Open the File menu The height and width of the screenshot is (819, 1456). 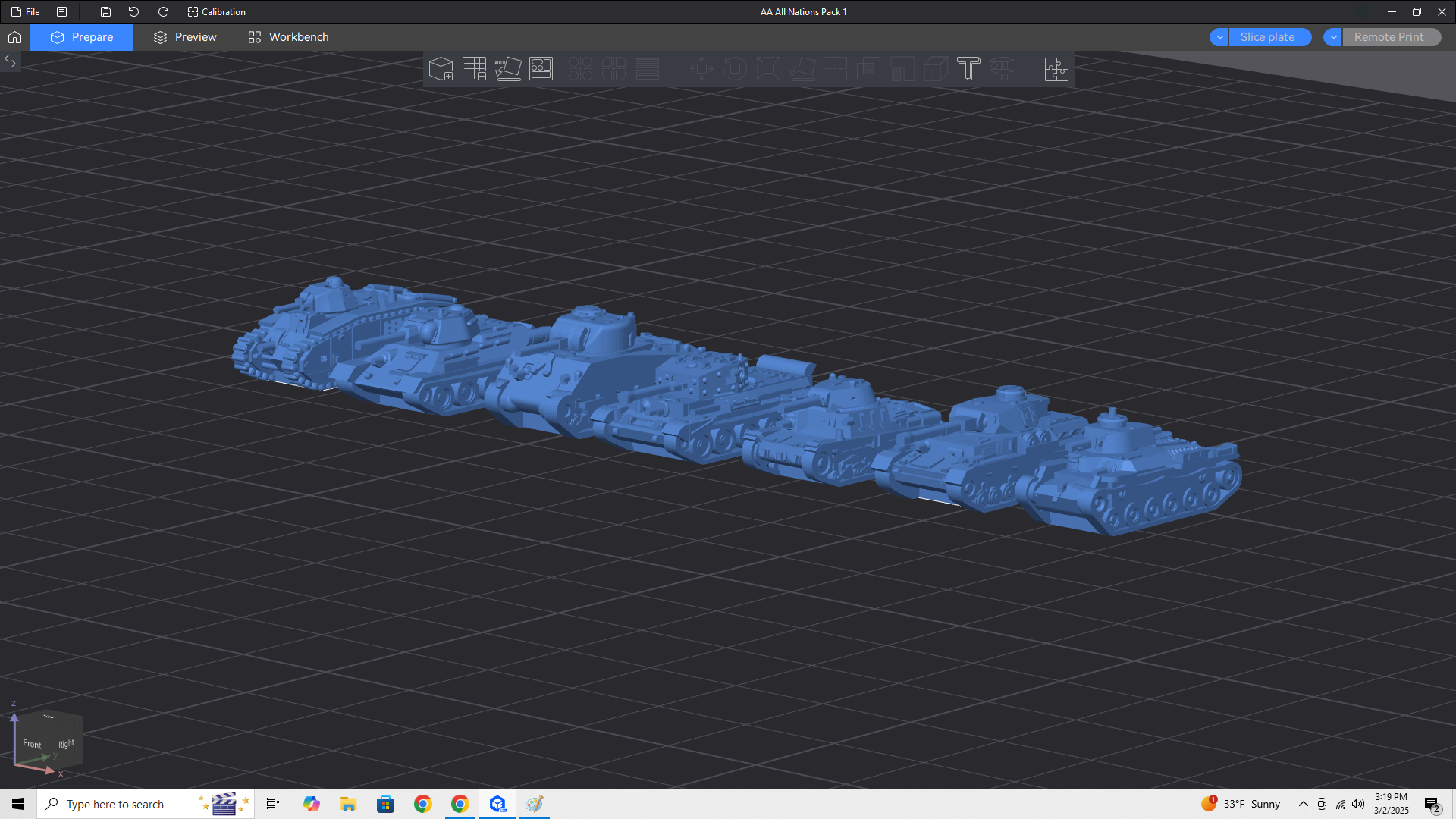(x=26, y=12)
